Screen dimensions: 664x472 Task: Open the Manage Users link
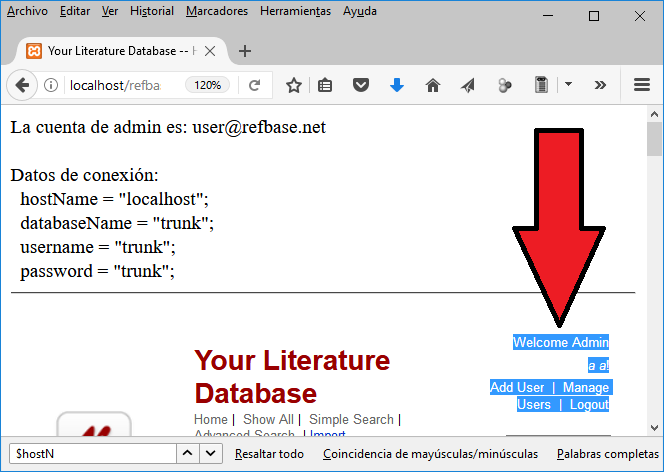coord(563,396)
